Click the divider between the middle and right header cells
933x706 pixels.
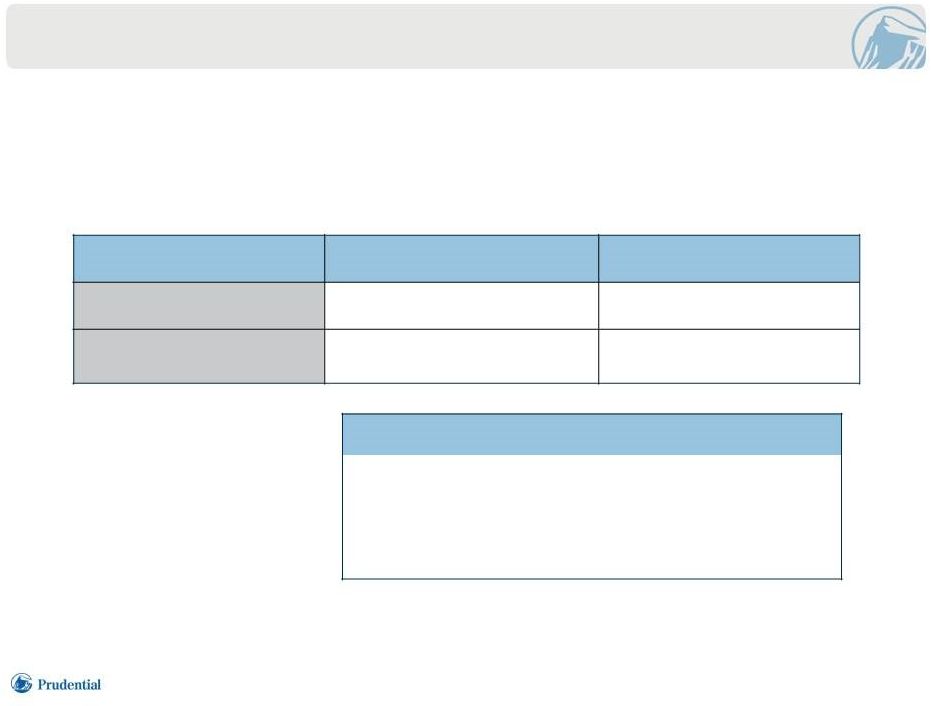[599, 259]
